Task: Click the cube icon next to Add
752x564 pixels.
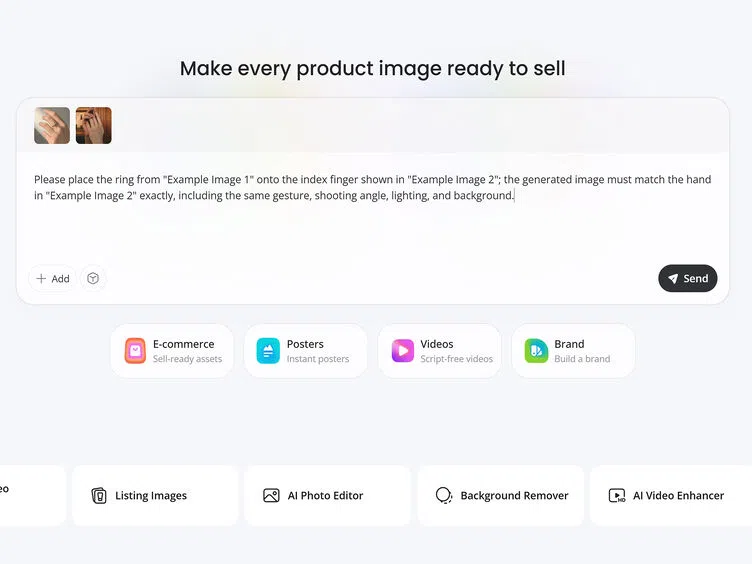Action: coord(93,278)
